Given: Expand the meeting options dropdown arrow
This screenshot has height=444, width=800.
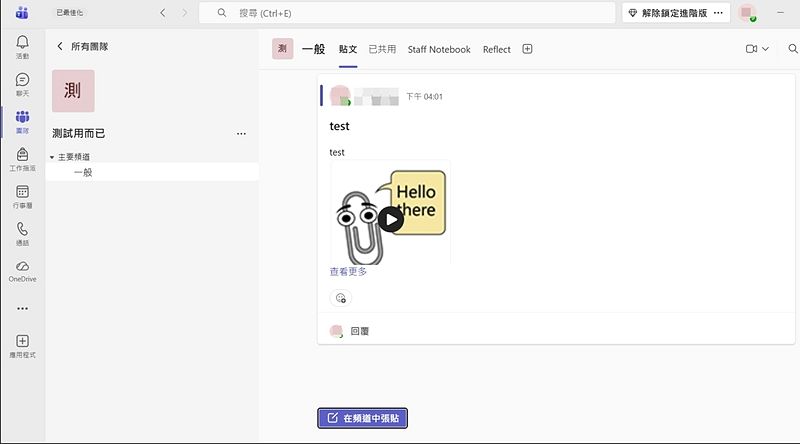Looking at the screenshot, I should (x=765, y=49).
